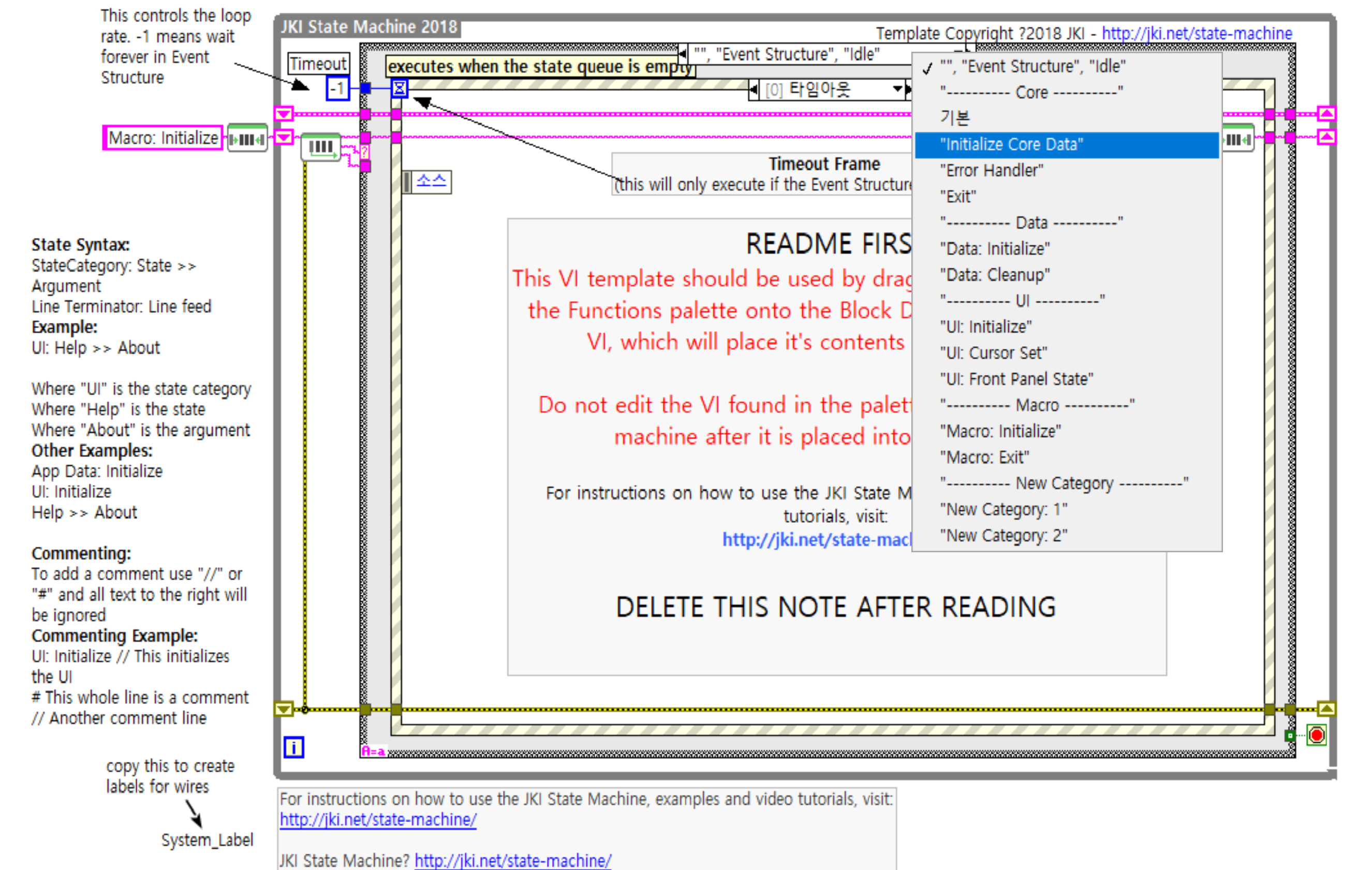
Task: Click the top-right magenta shift register
Action: [1326, 113]
